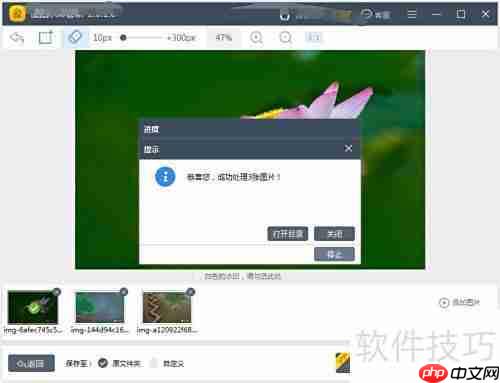Click the plus icon beside add image
500x383 pixels.
[444, 303]
